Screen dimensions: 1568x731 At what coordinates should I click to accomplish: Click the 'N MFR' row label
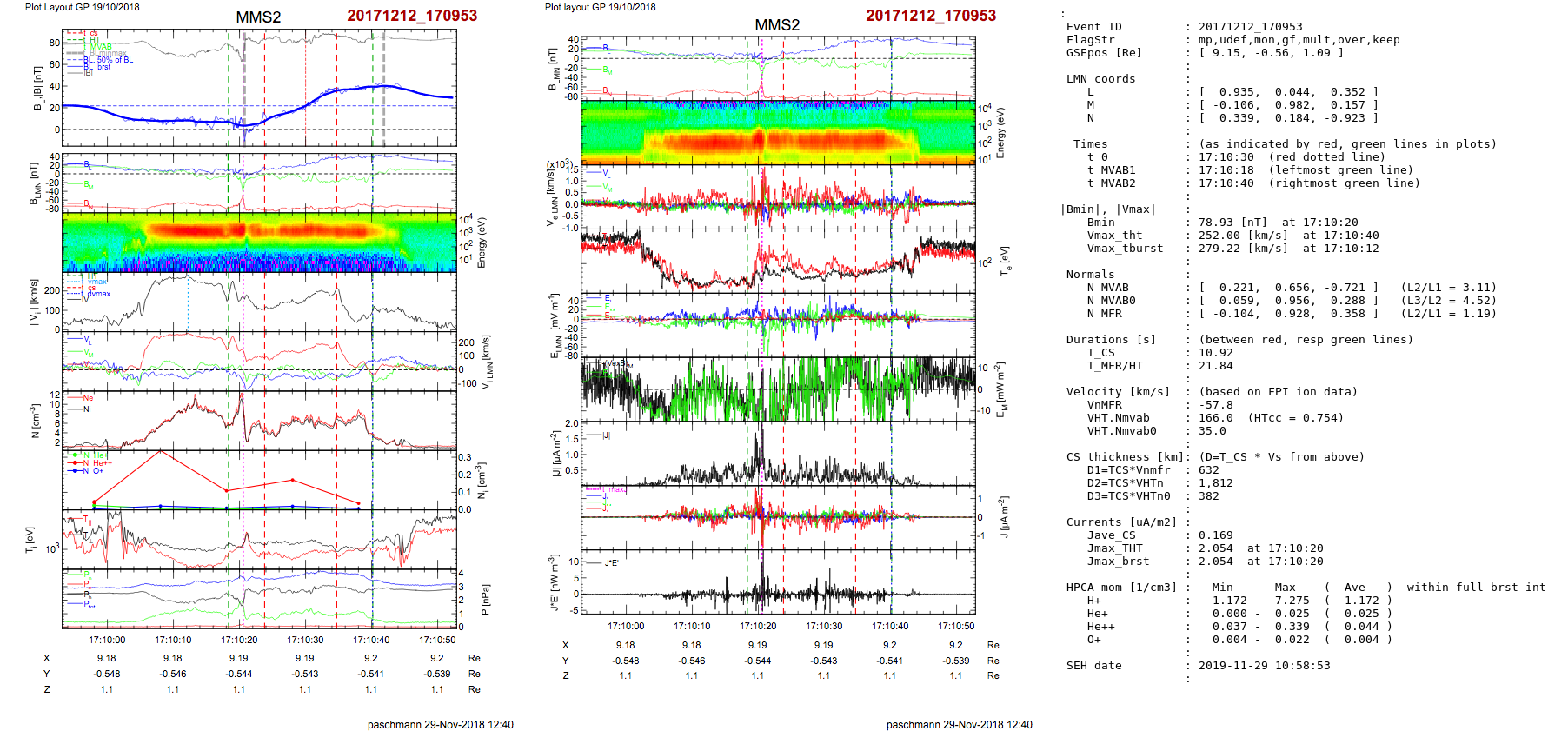pos(1105,314)
